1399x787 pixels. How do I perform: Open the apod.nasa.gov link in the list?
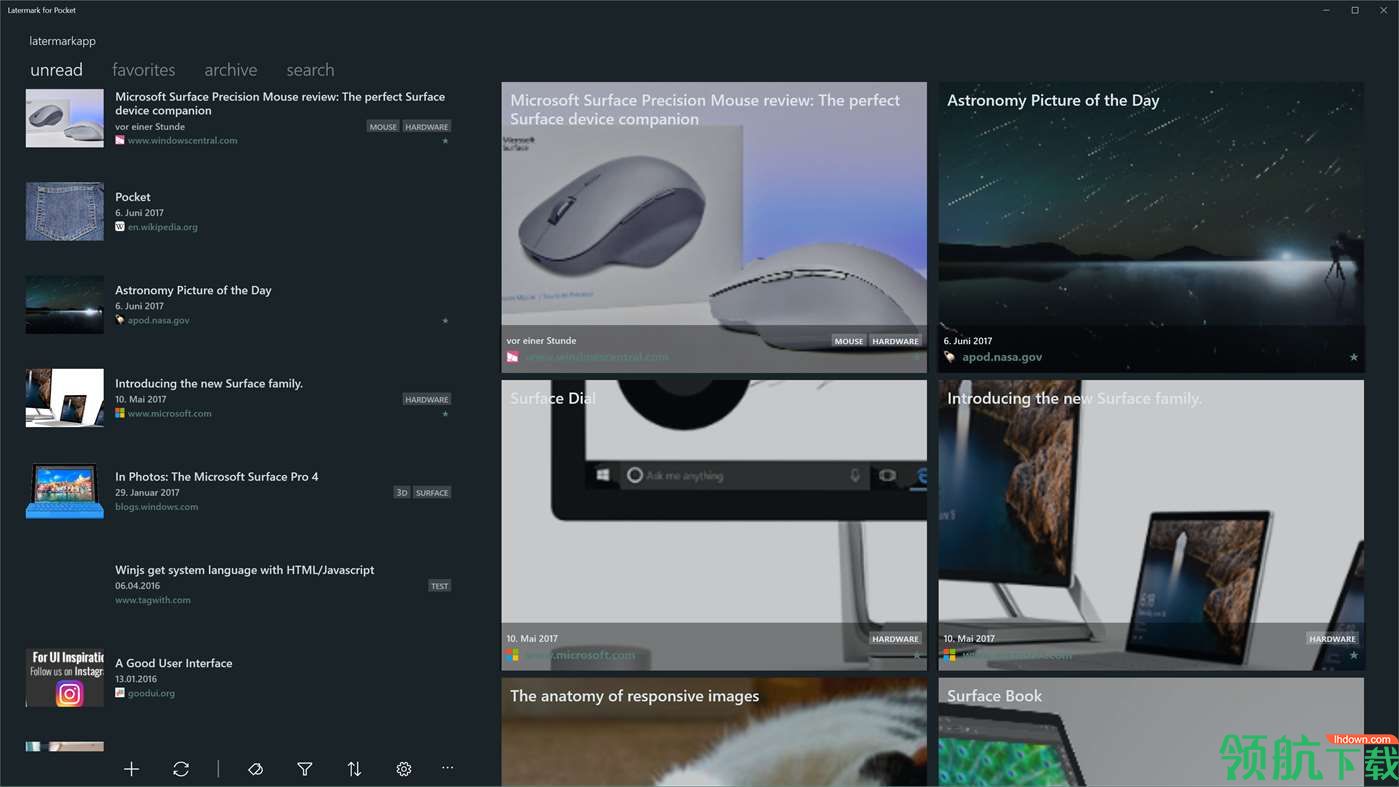(159, 320)
